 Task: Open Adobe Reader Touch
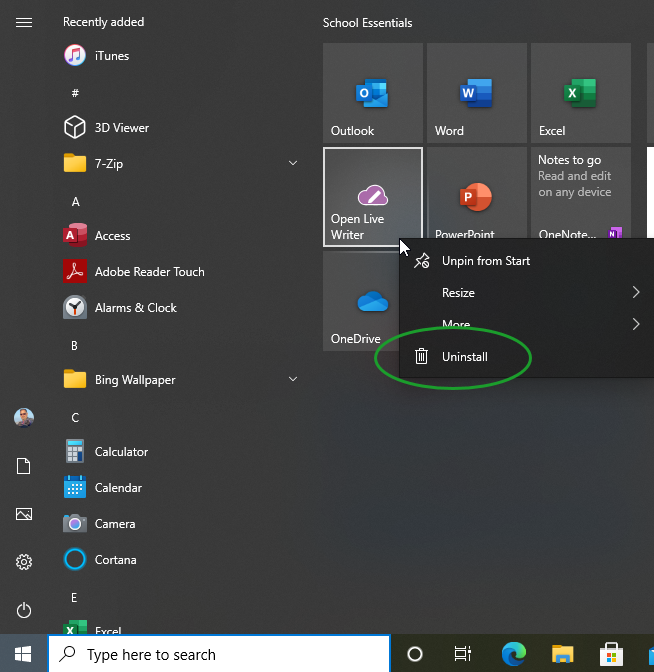click(x=149, y=272)
